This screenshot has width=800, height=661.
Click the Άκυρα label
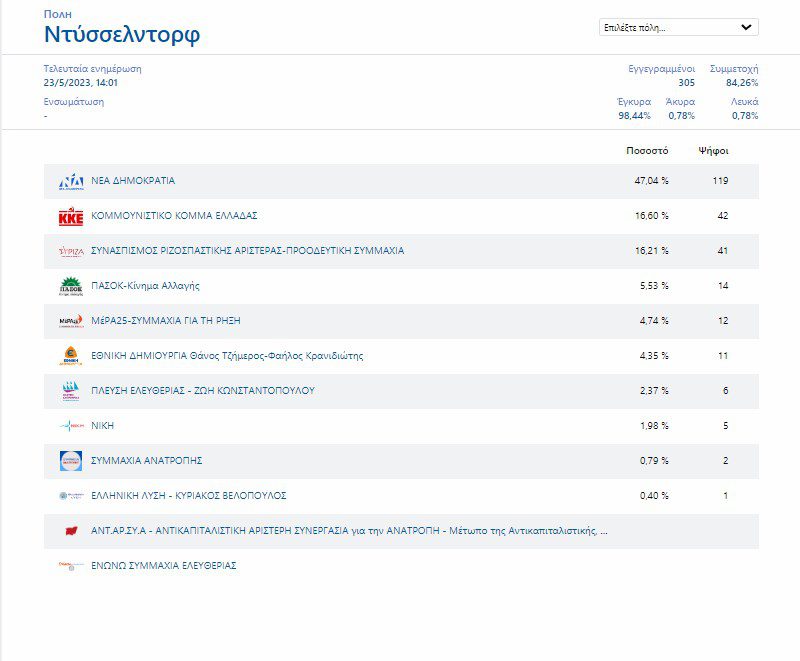tap(681, 101)
